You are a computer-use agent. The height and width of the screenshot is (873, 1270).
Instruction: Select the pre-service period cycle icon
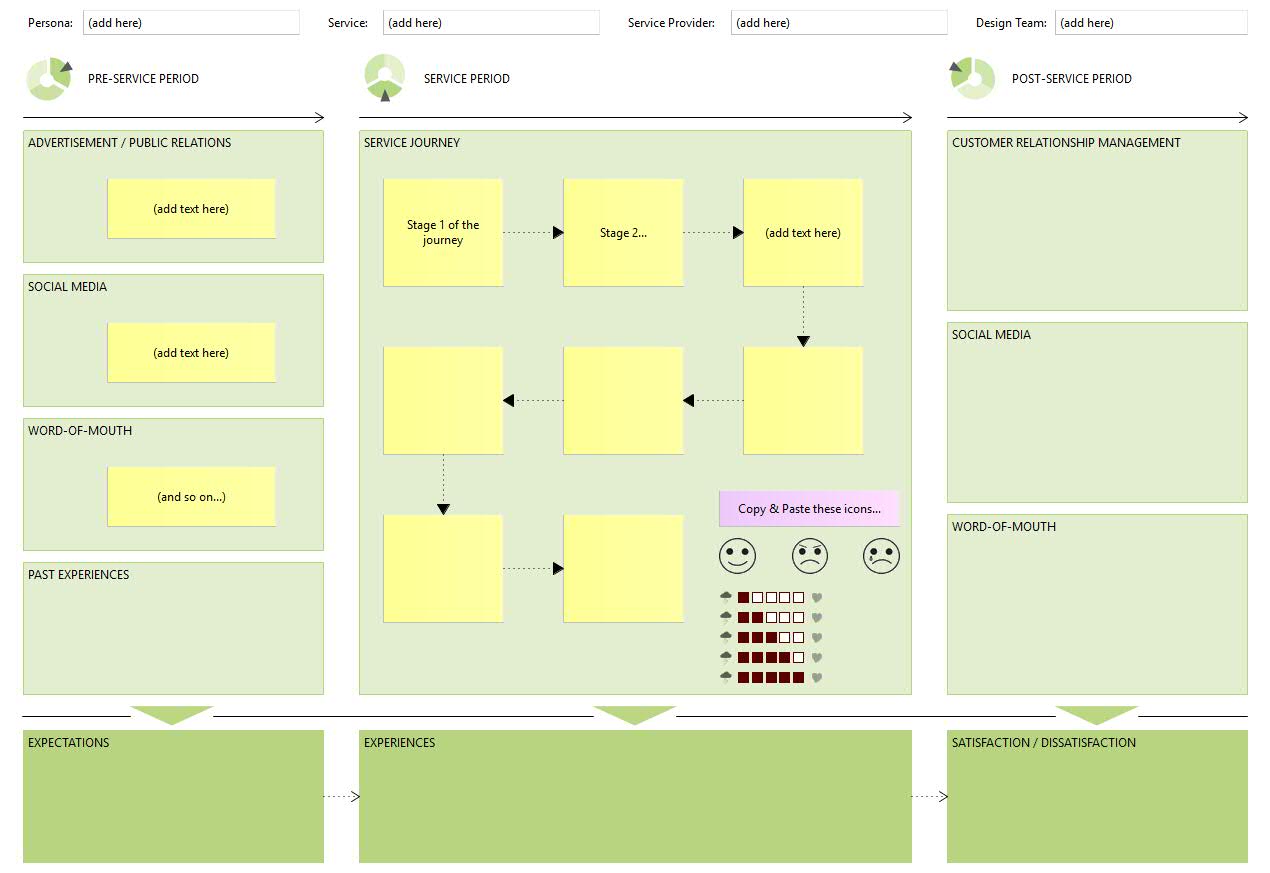(x=49, y=79)
